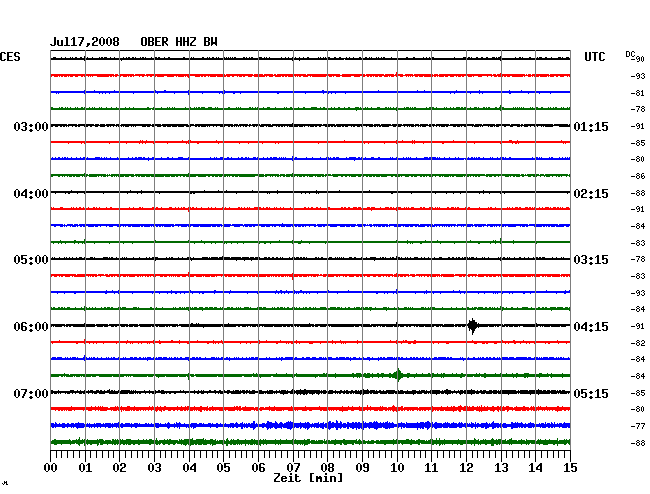650x494 pixels.
Task: Select the 03:00 local time label
Action: pos(31,126)
